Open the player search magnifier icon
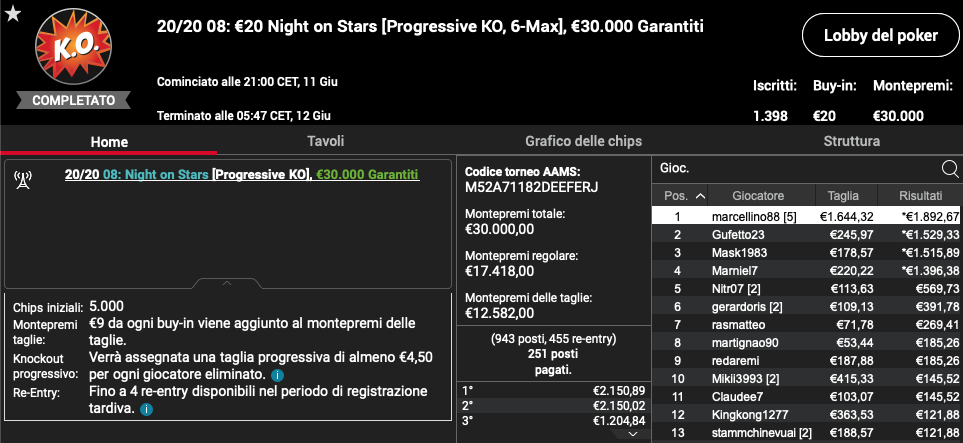963x443 pixels. pyautogui.click(x=949, y=168)
